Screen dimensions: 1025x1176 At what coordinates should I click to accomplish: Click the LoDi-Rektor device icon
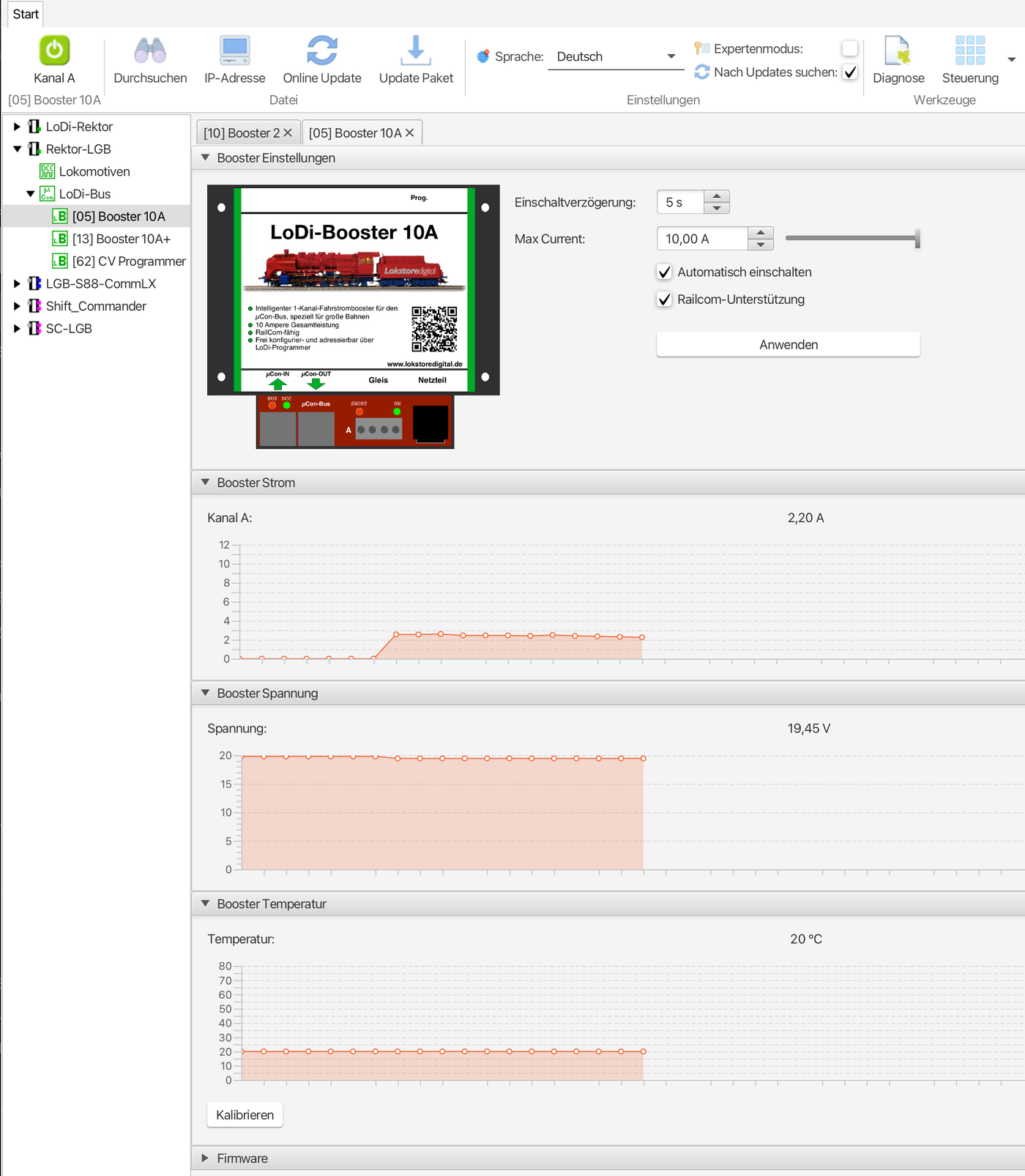(34, 127)
